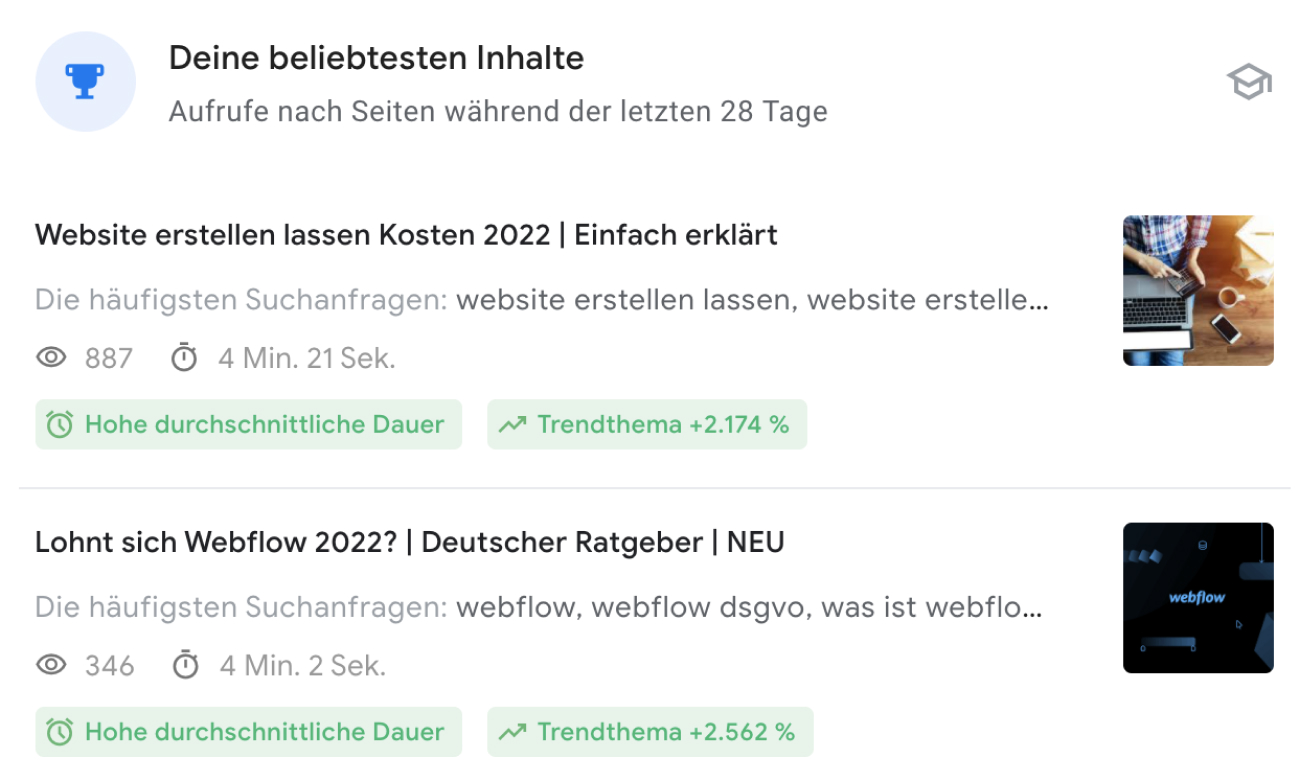Click the Aufrufe nach Seiten subtitle text
The image size is (1312, 780).
pyautogui.click(x=498, y=111)
